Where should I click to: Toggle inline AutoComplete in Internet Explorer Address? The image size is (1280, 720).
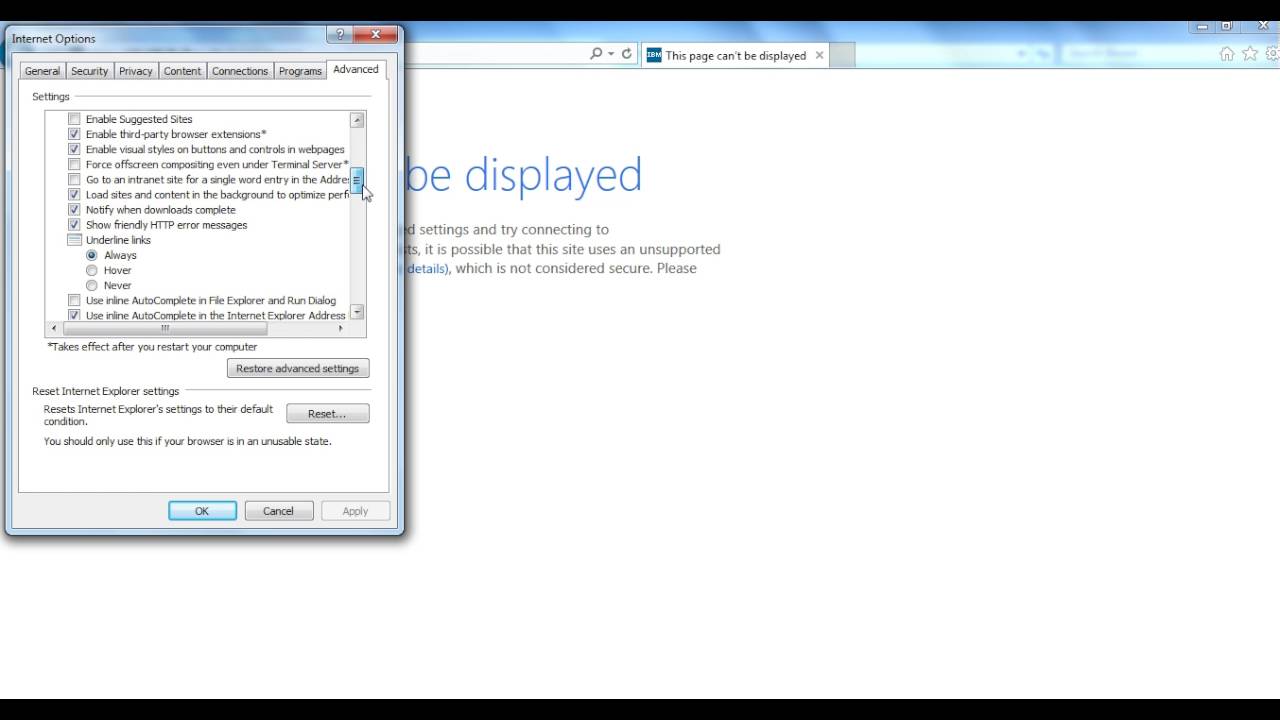point(74,315)
